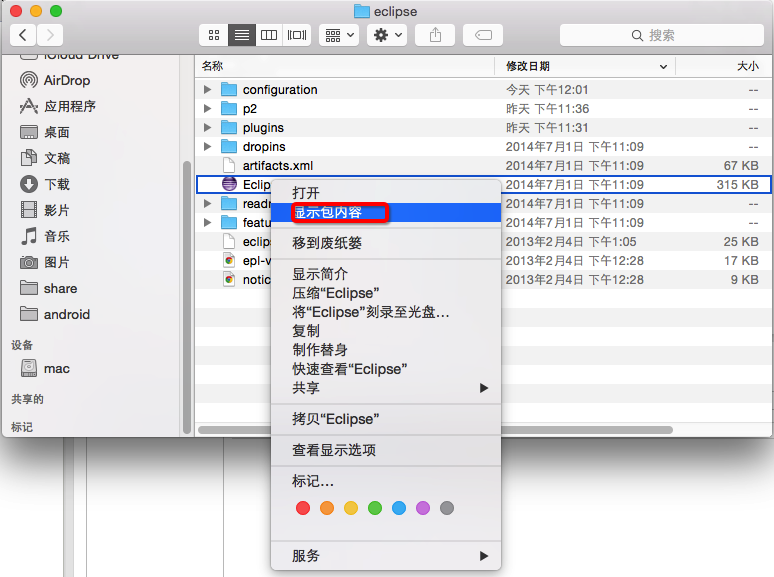Viewport: 774px width, 577px height.
Task: Choose 拷贝“Eclipse” menu item
Action: tap(386, 419)
